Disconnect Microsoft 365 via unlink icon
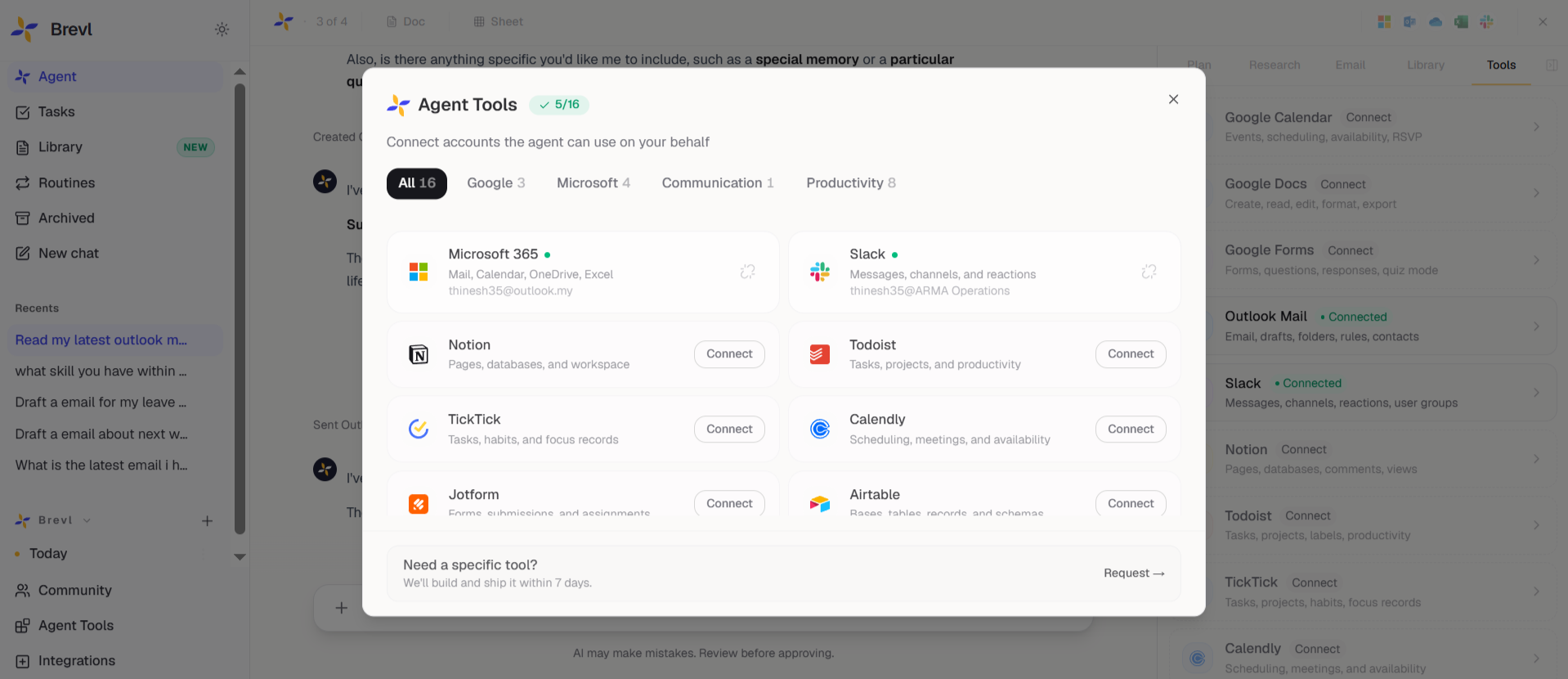Screen dimensions: 1568x679 pos(747,272)
